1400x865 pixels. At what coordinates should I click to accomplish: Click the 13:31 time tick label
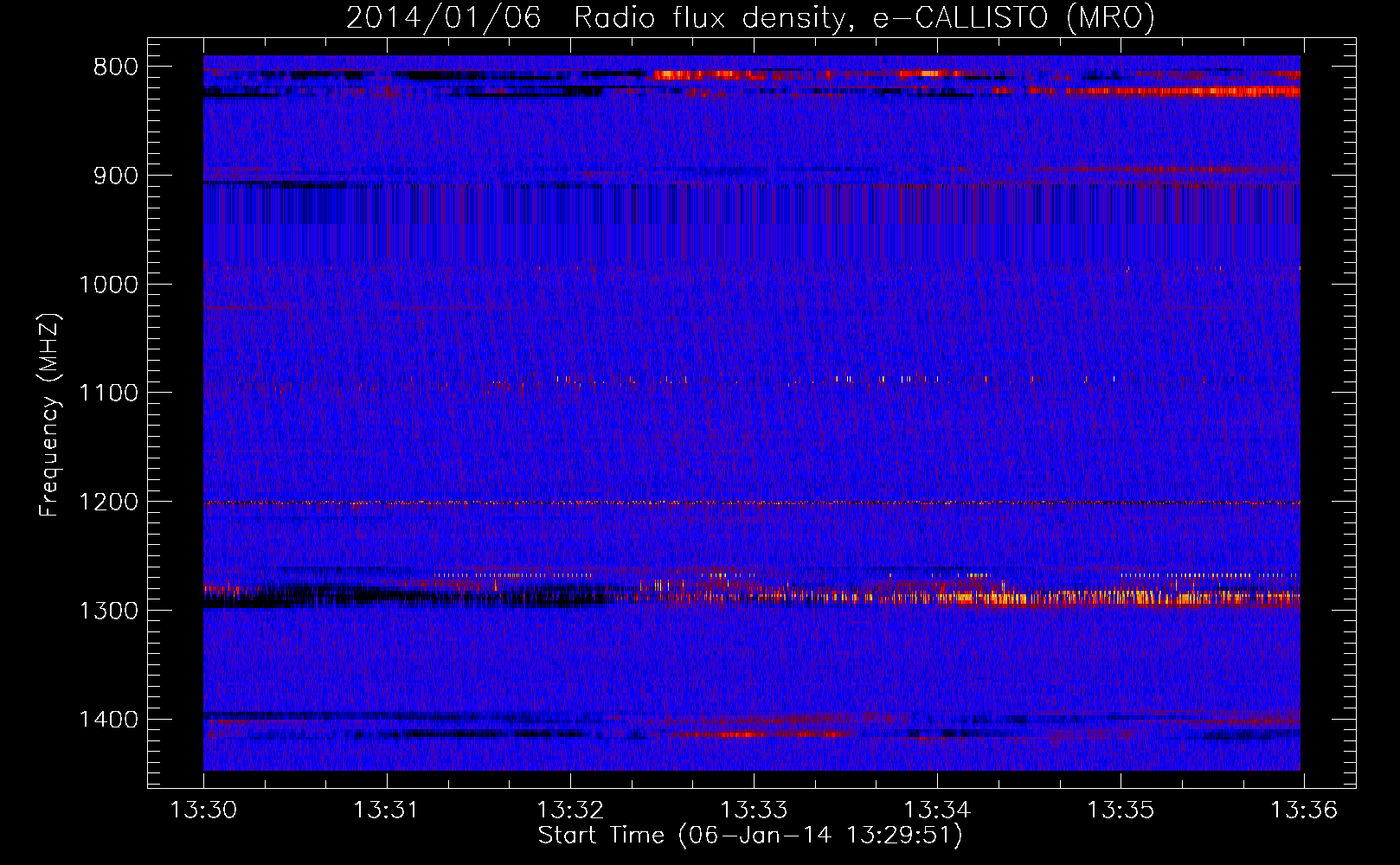click(x=387, y=810)
